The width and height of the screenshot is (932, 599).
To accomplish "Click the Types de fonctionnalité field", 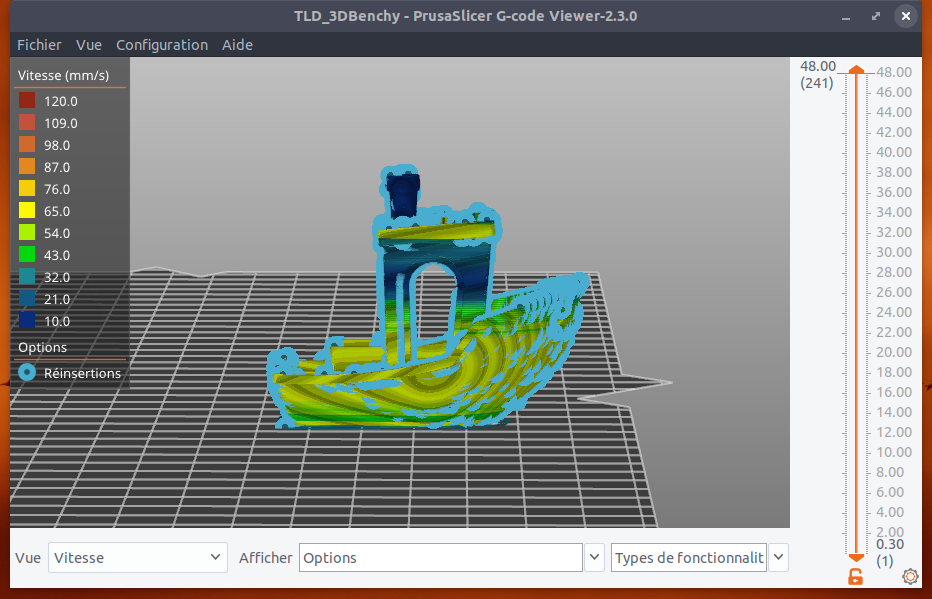I will point(689,557).
